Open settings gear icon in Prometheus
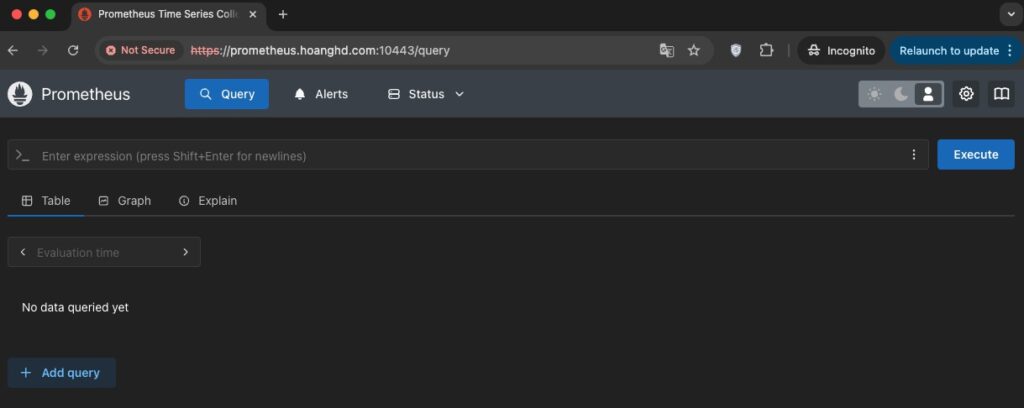 coord(966,94)
